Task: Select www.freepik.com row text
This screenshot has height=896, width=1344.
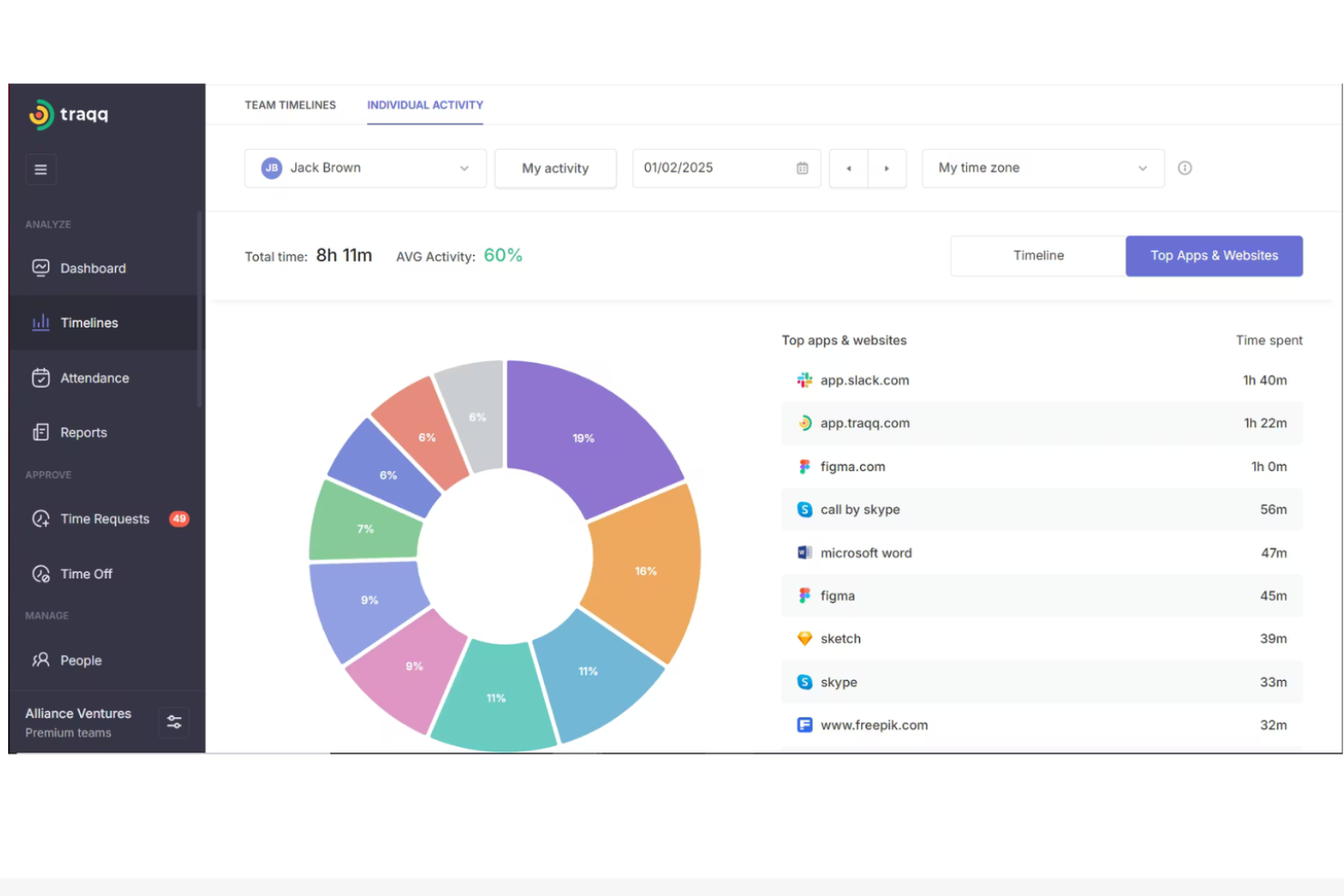Action: click(875, 725)
